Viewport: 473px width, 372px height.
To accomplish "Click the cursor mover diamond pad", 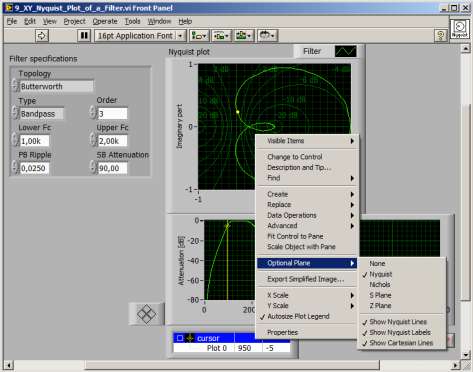I will click(x=146, y=314).
